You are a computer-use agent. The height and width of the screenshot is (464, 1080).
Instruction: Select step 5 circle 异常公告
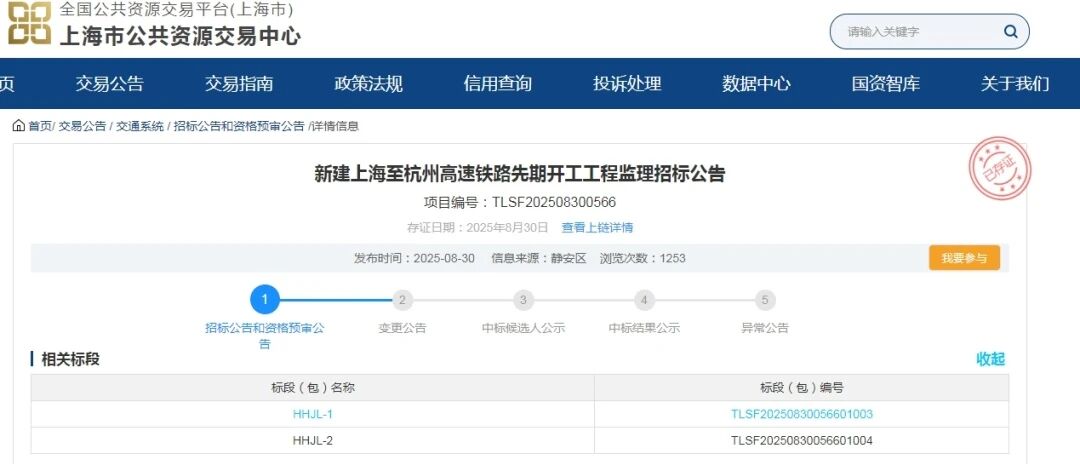765,300
